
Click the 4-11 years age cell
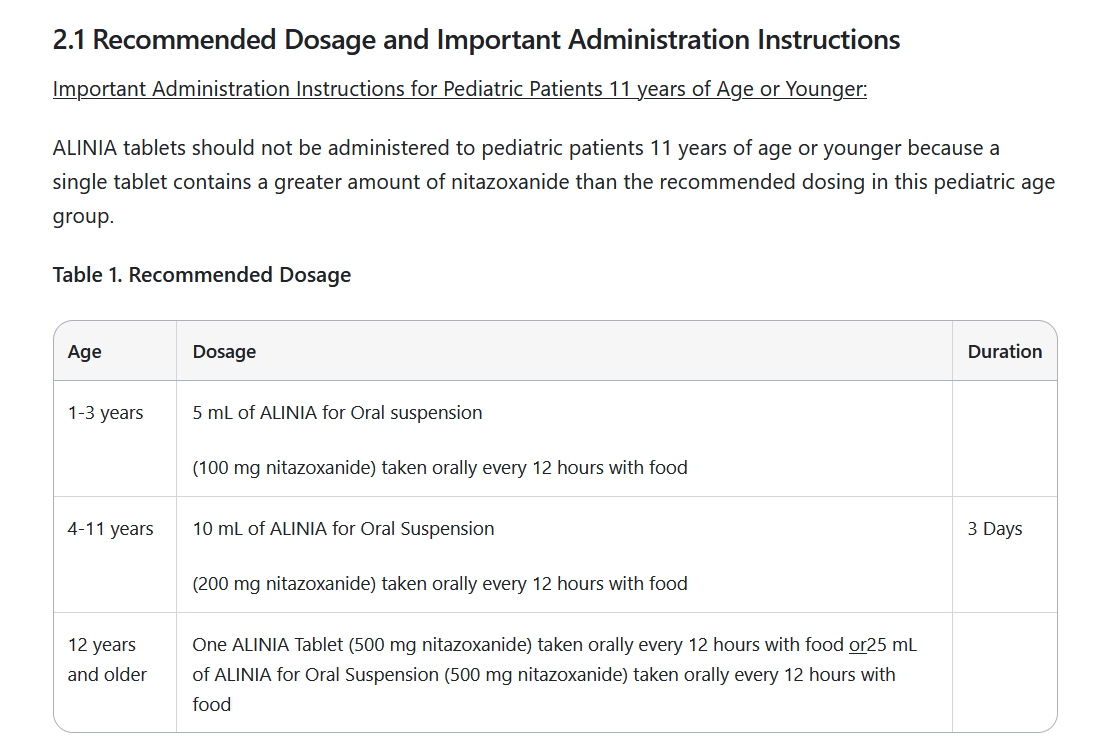111,529
